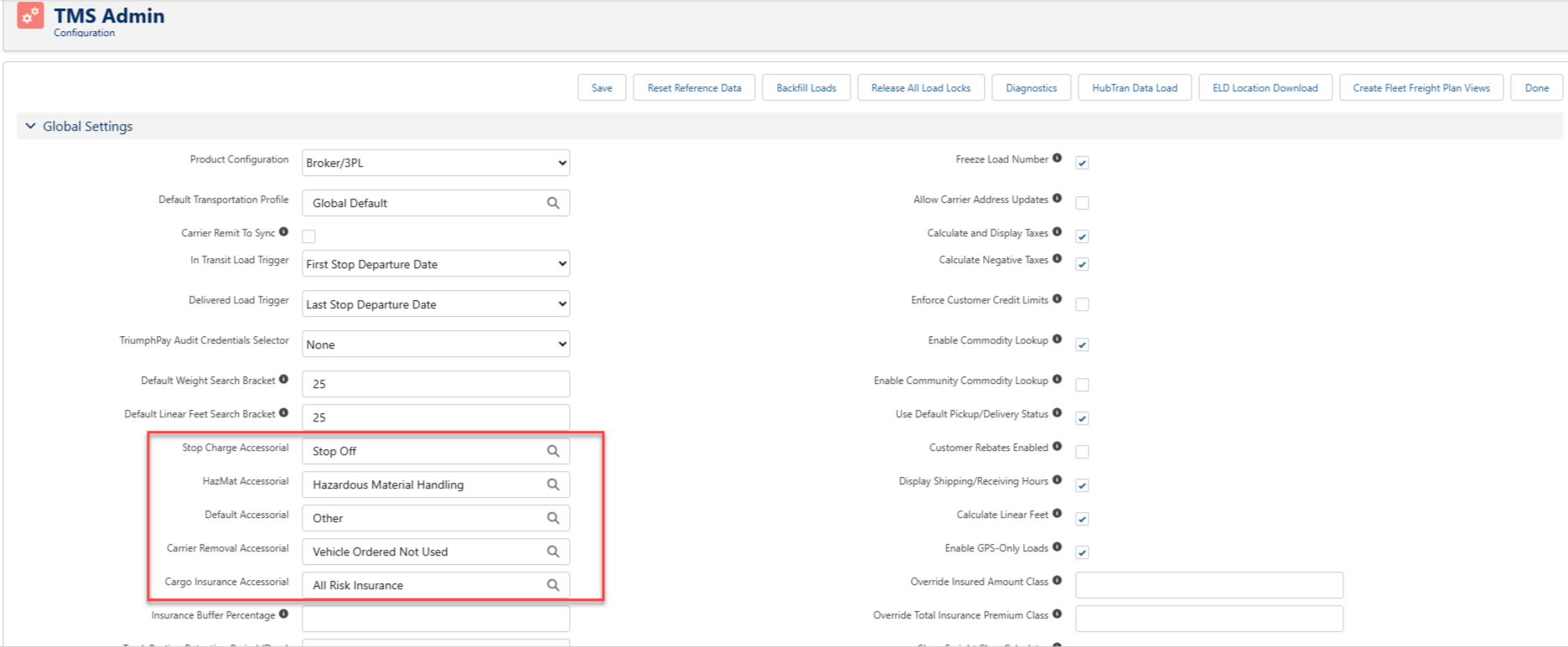Viewport: 1568px width, 647px height.
Task: Click search icon for Carrier Removal Accessorial
Action: tap(553, 551)
